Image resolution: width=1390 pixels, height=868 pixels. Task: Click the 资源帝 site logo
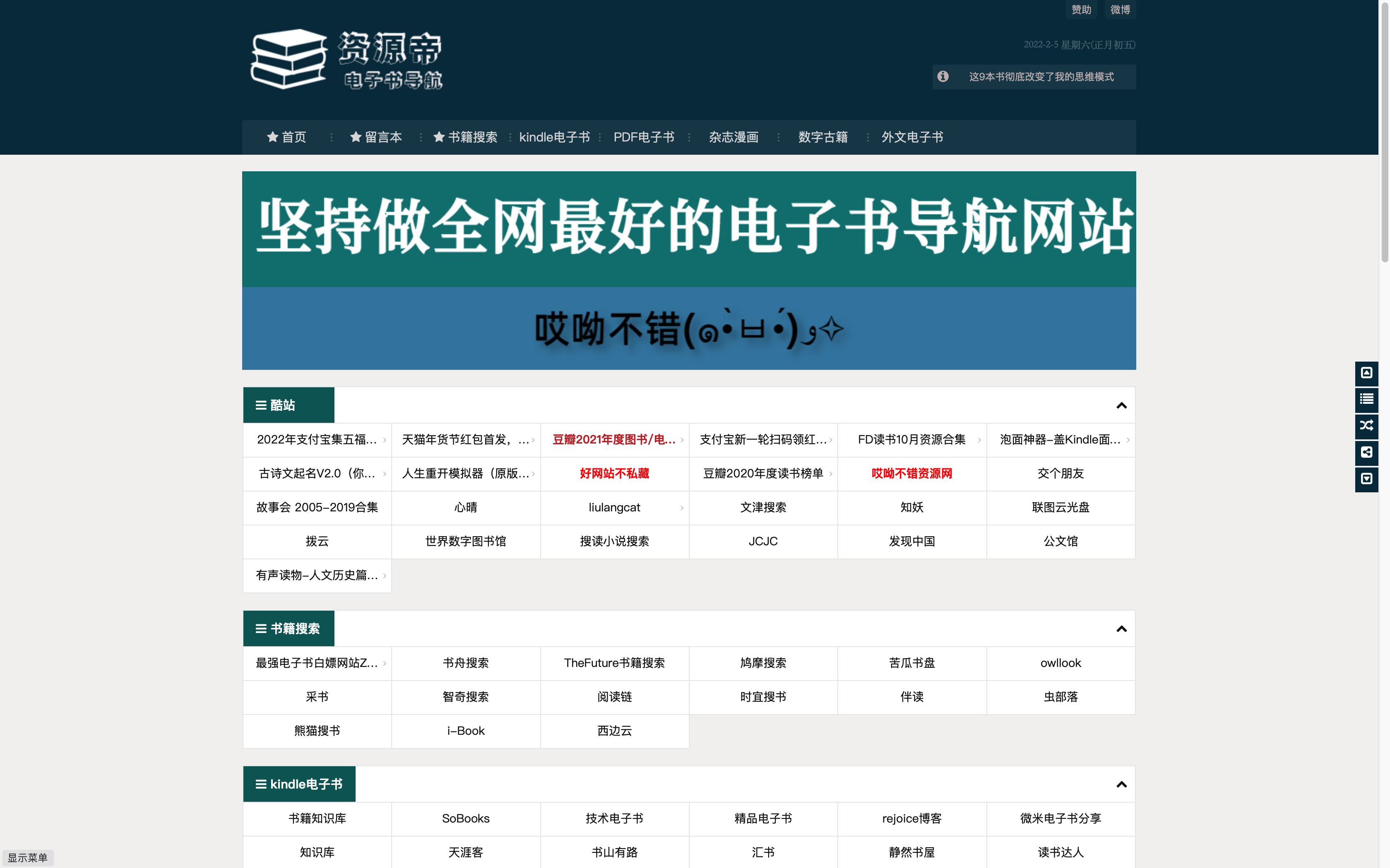[x=347, y=60]
